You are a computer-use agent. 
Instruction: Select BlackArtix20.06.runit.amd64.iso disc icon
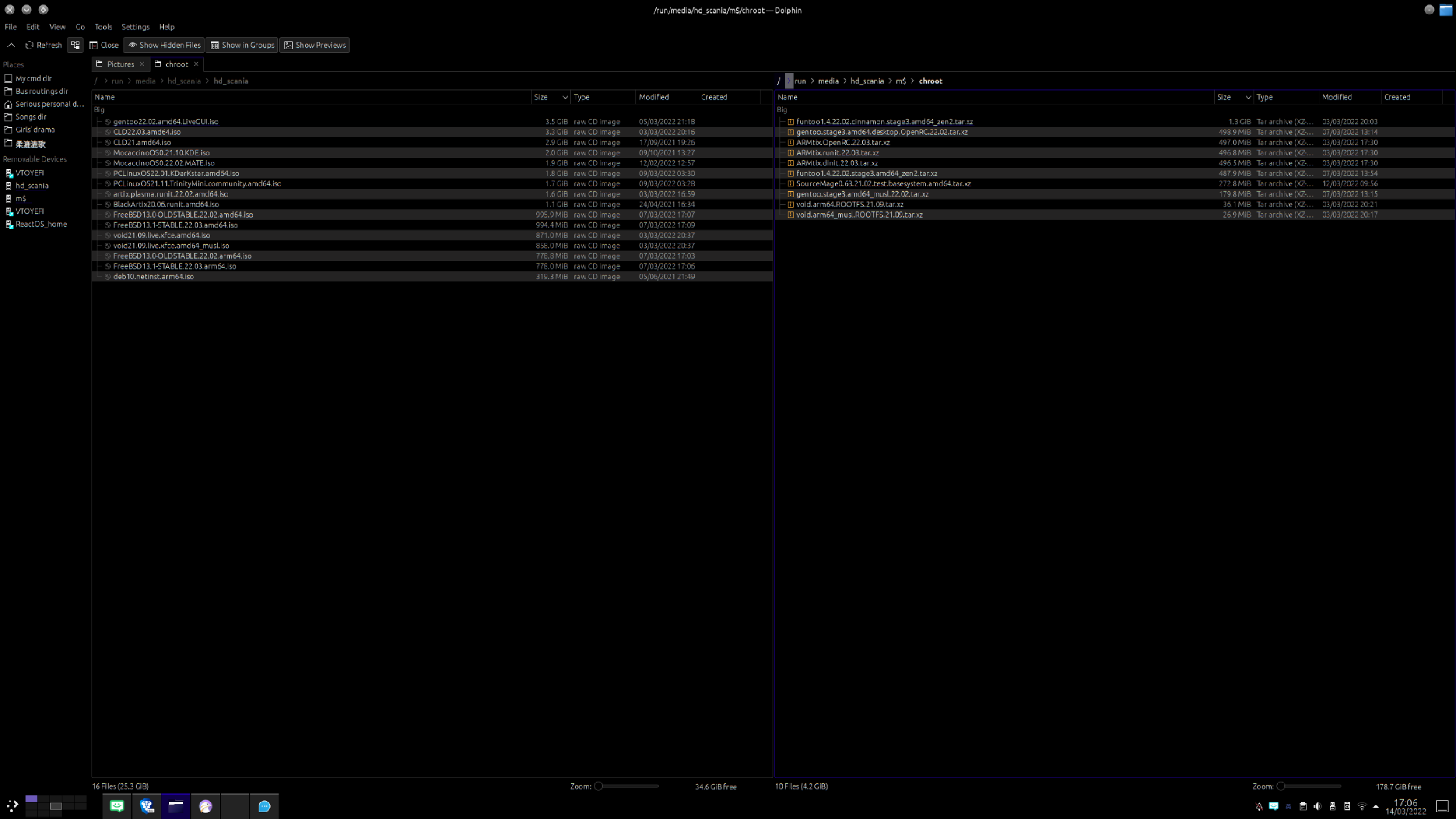point(107,204)
